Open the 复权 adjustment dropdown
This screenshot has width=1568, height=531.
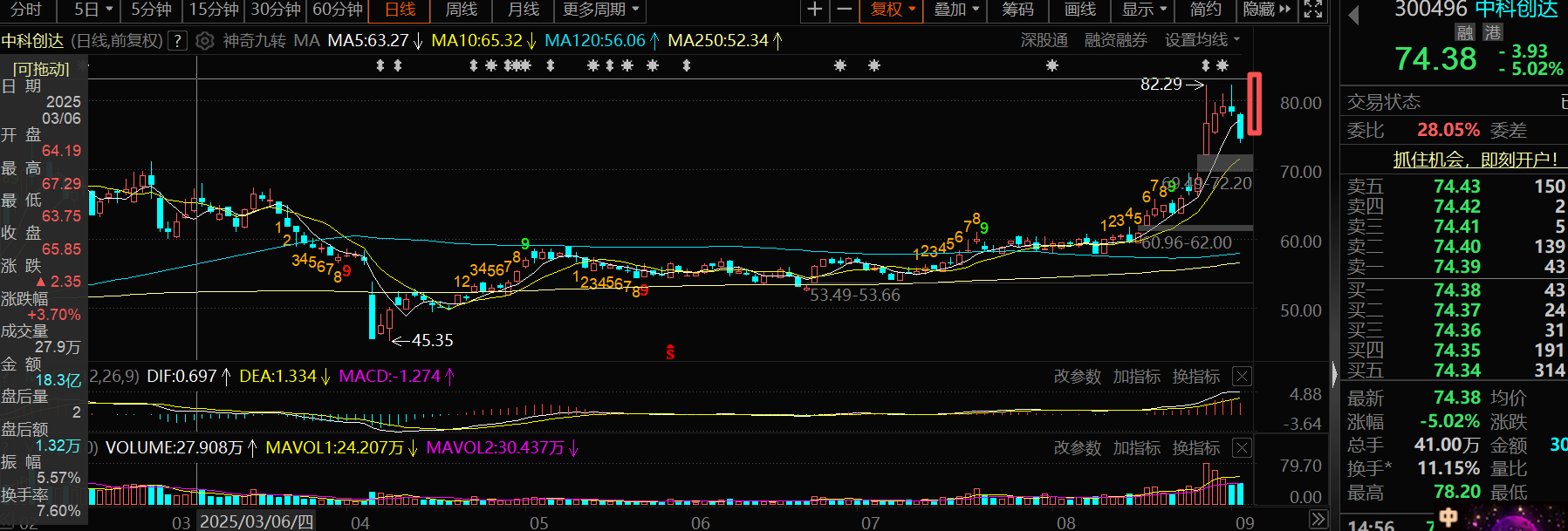pyautogui.click(x=893, y=10)
